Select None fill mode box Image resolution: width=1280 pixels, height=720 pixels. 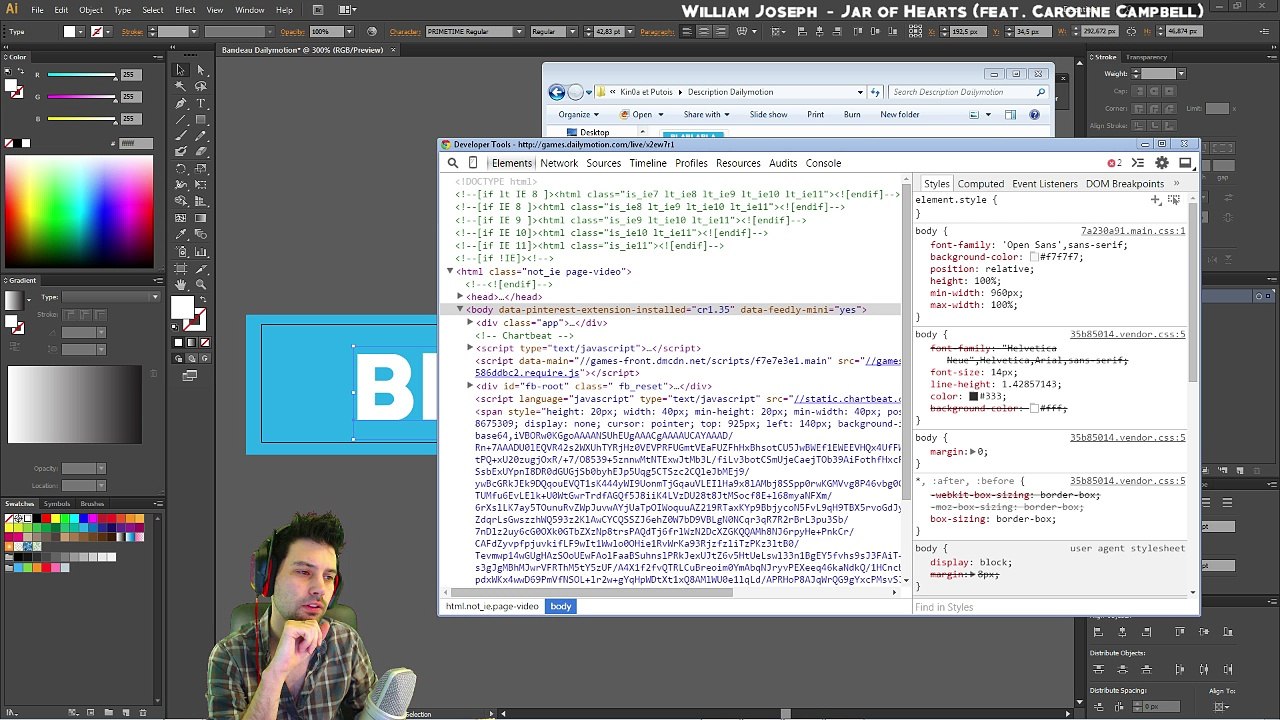tap(203, 343)
